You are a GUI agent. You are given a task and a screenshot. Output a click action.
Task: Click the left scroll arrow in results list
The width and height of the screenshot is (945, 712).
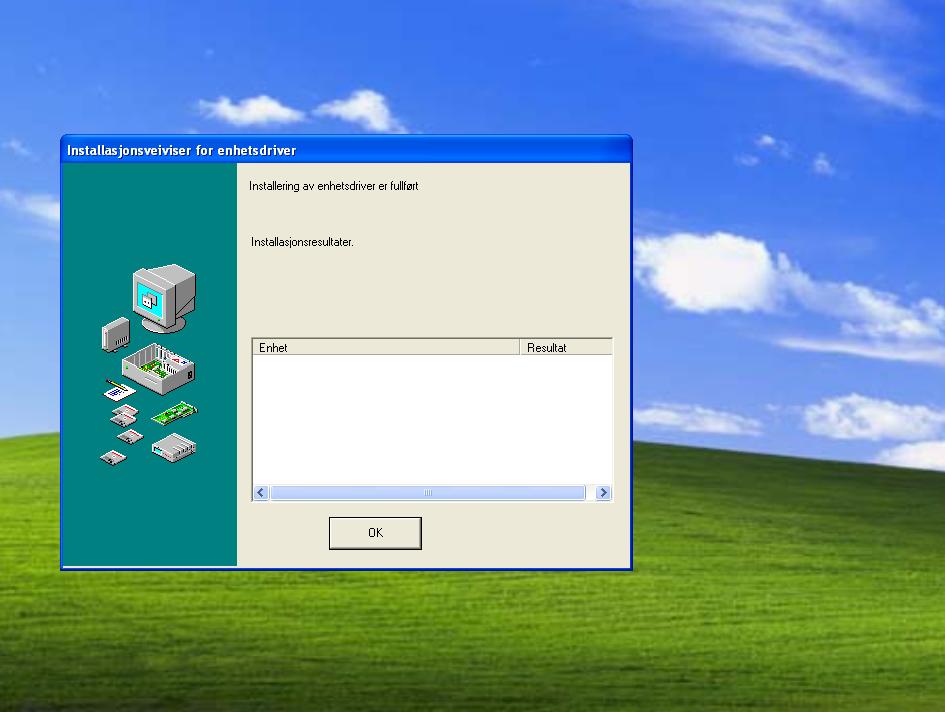261,493
